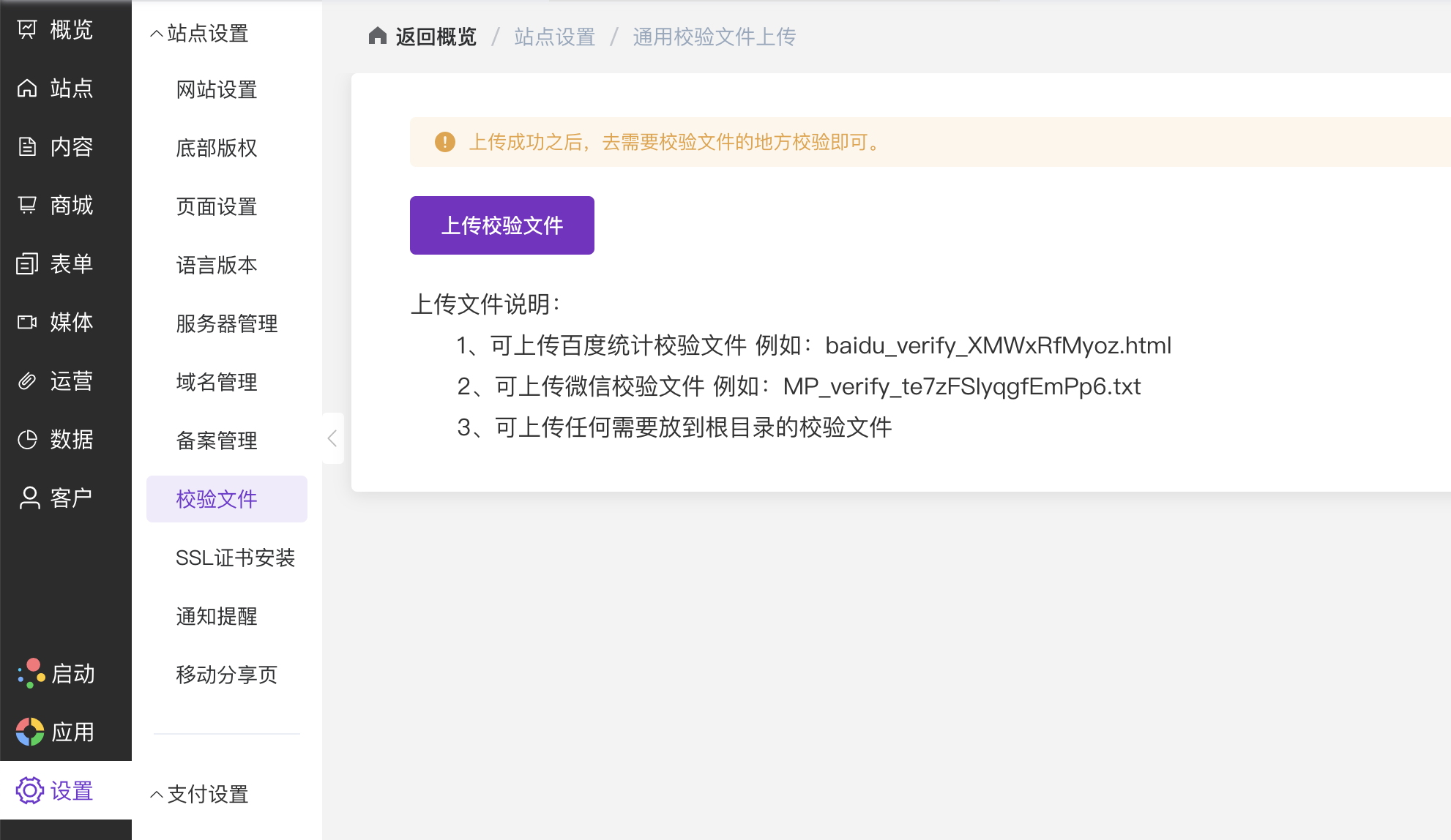Click the 表单 form icon
The width and height of the screenshot is (1451, 840).
pos(27,264)
